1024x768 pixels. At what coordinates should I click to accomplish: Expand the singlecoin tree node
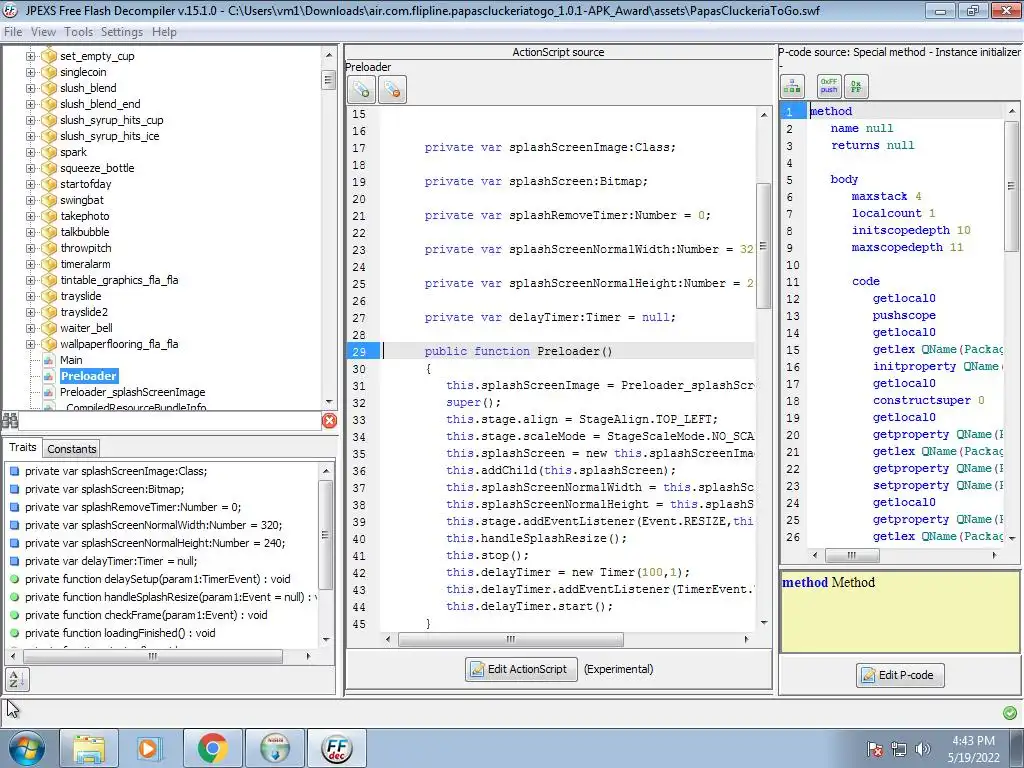point(31,72)
